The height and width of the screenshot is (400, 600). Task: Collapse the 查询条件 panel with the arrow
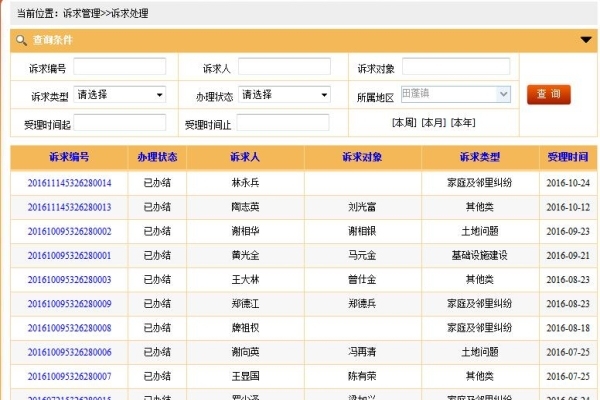(587, 40)
